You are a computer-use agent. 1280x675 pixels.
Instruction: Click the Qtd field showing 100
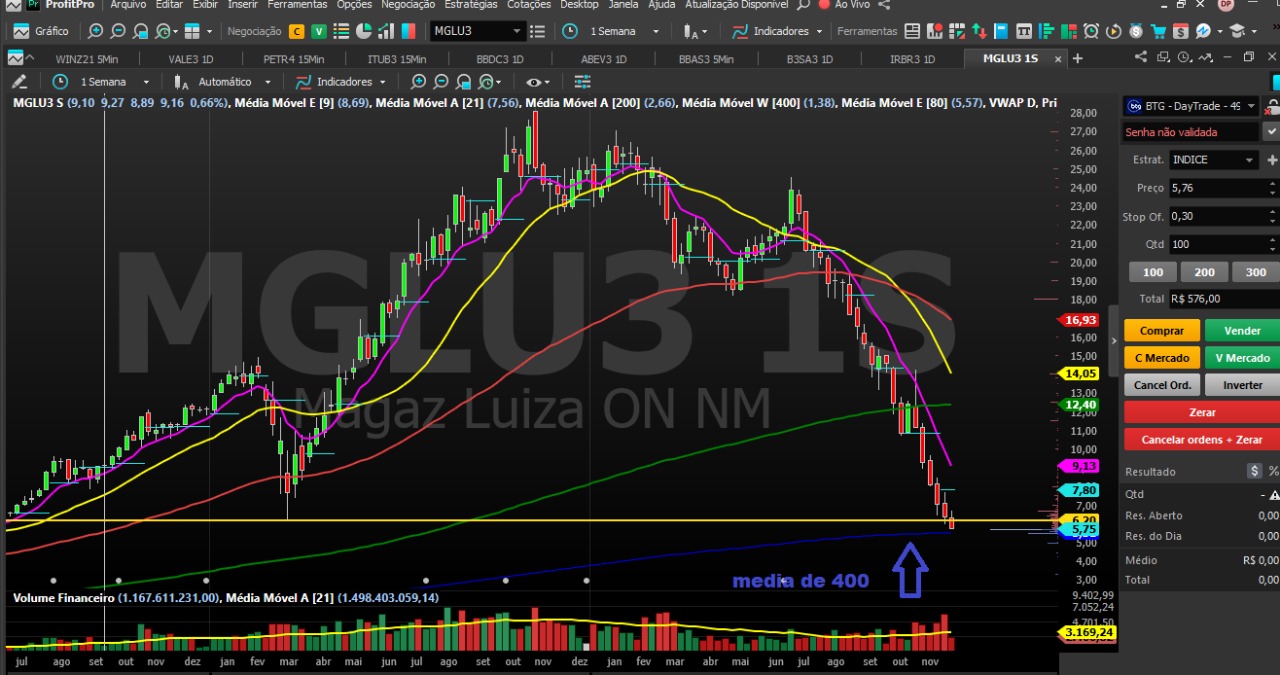coord(1223,244)
